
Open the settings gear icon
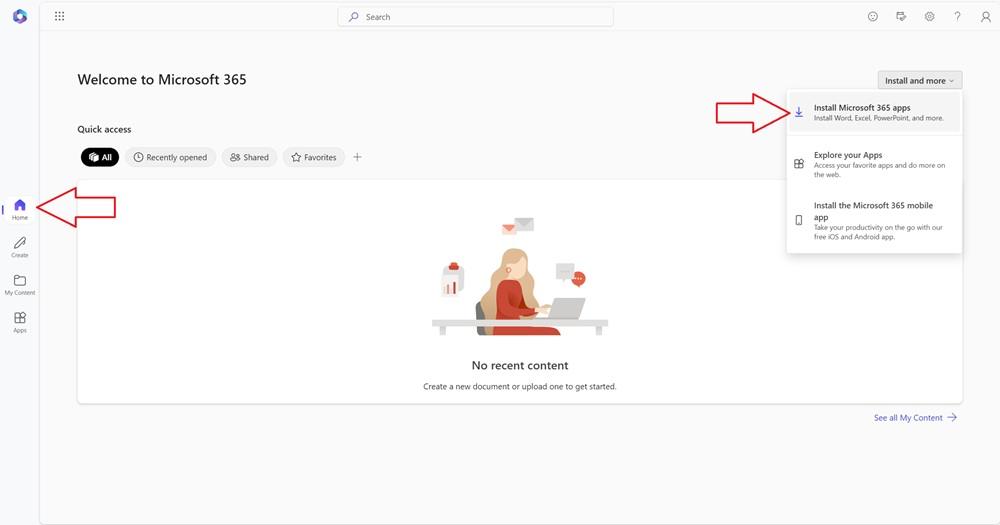929,17
